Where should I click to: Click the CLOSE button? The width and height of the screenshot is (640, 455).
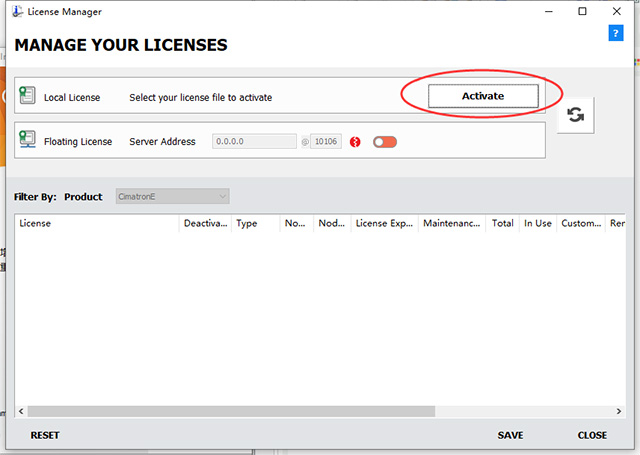point(592,435)
